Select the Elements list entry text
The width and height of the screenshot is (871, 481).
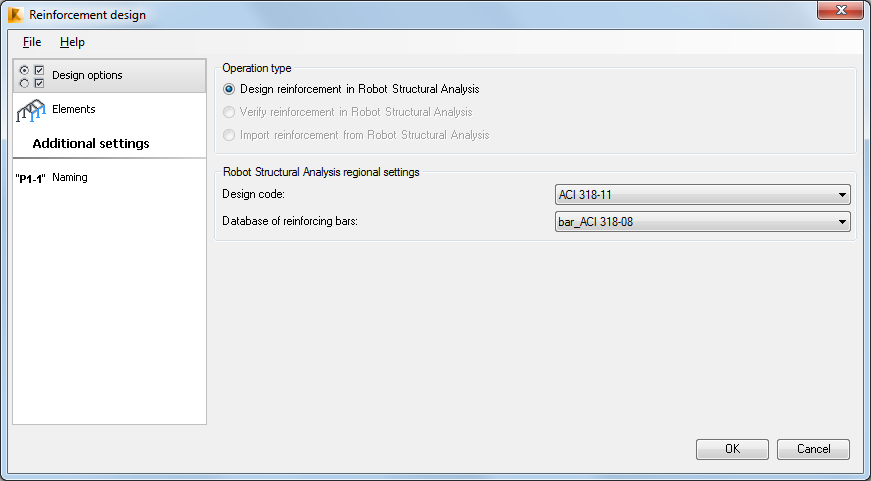pyautogui.click(x=74, y=109)
